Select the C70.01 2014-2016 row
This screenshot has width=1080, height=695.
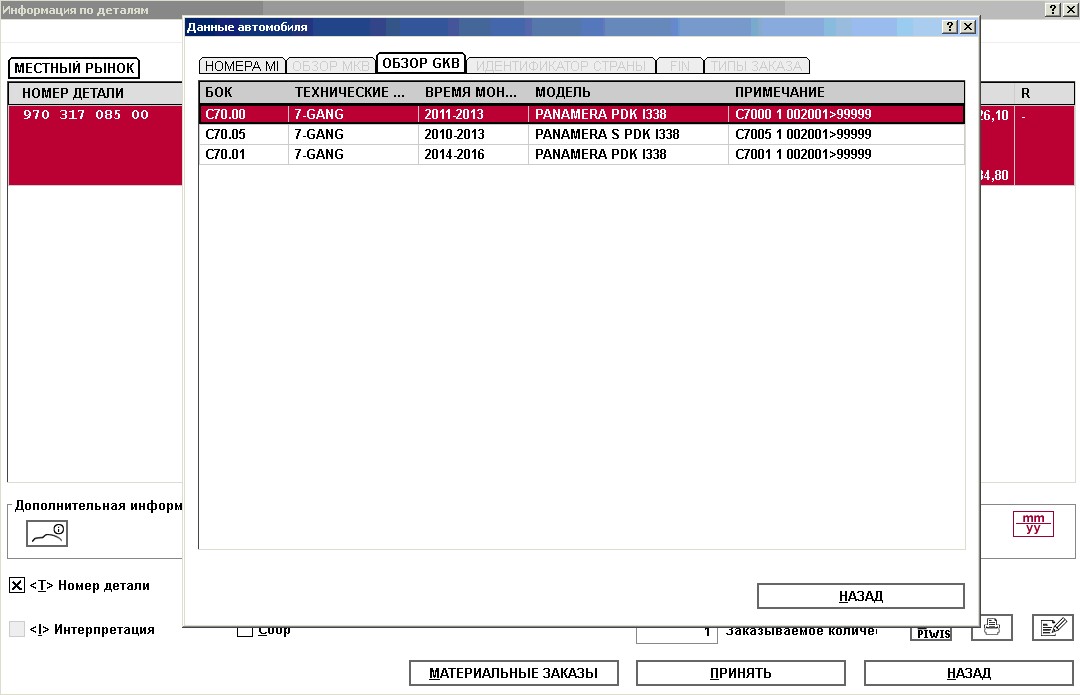click(x=580, y=154)
